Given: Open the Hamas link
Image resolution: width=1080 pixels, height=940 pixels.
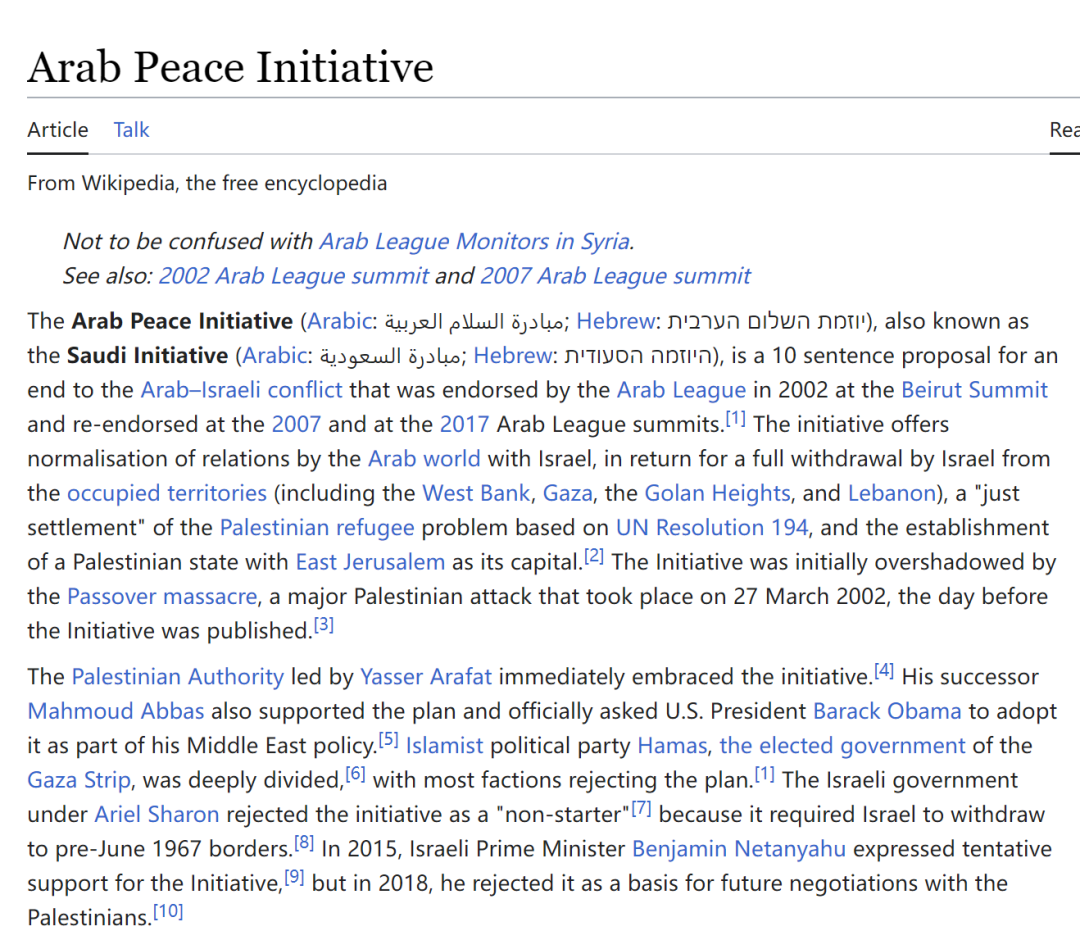Looking at the screenshot, I should (x=672, y=746).
